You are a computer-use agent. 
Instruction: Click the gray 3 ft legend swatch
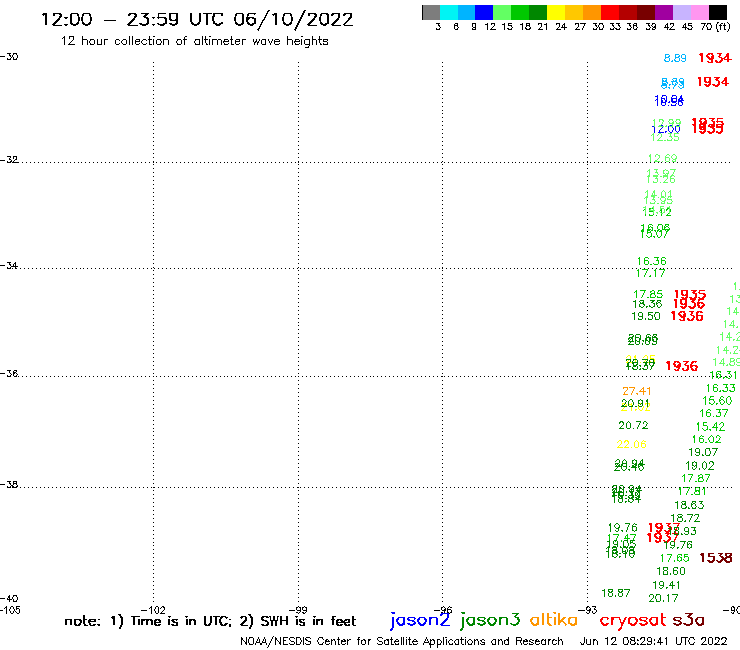click(x=431, y=12)
